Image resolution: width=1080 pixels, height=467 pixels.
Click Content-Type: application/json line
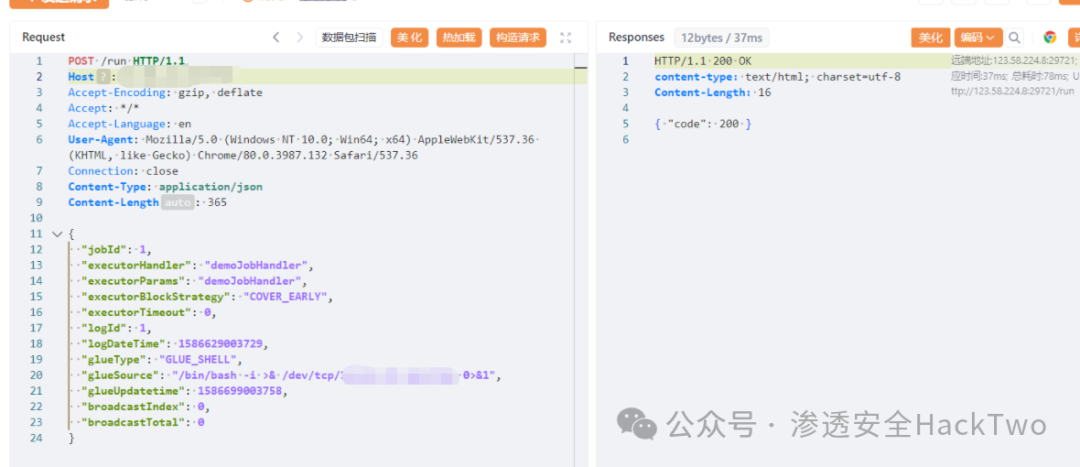coord(165,187)
